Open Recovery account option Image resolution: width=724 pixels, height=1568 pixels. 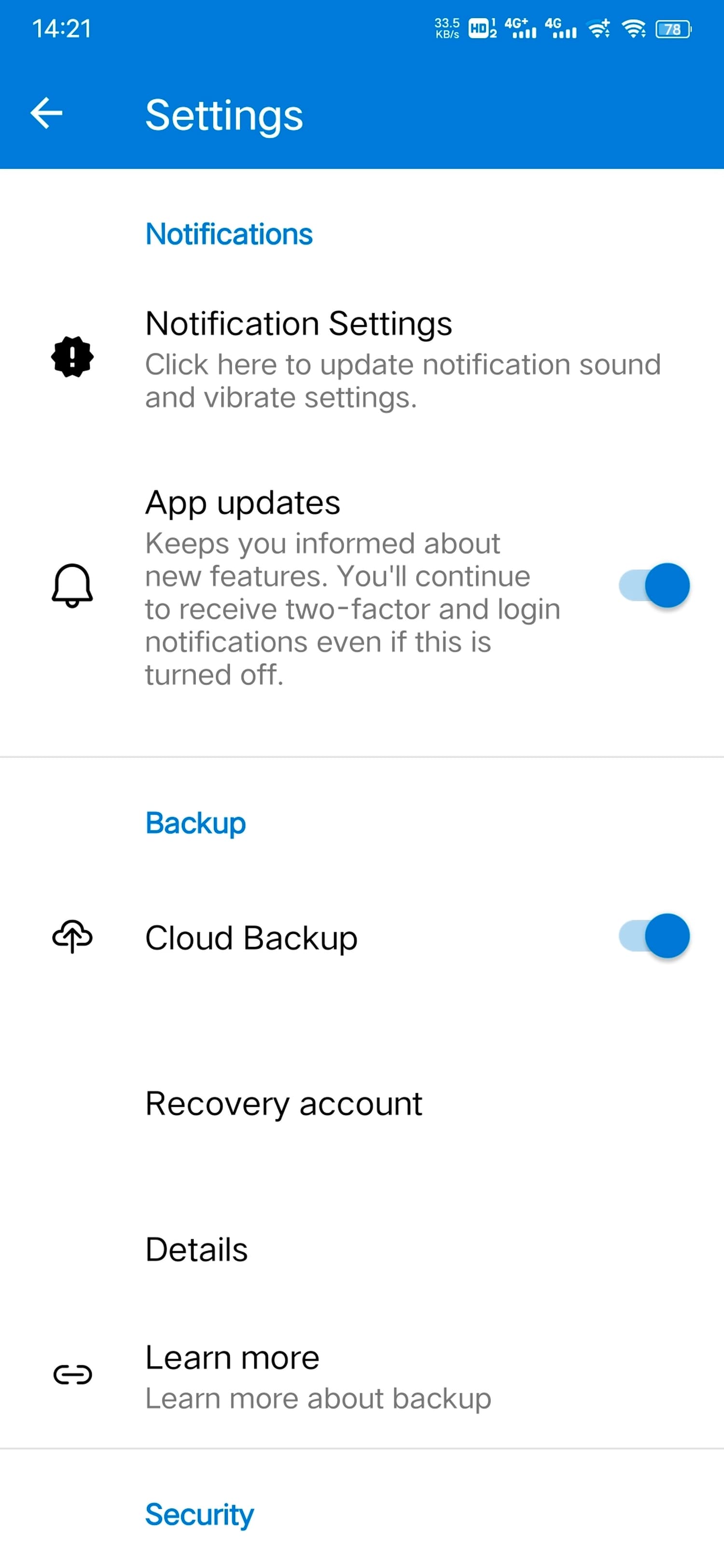click(284, 1103)
